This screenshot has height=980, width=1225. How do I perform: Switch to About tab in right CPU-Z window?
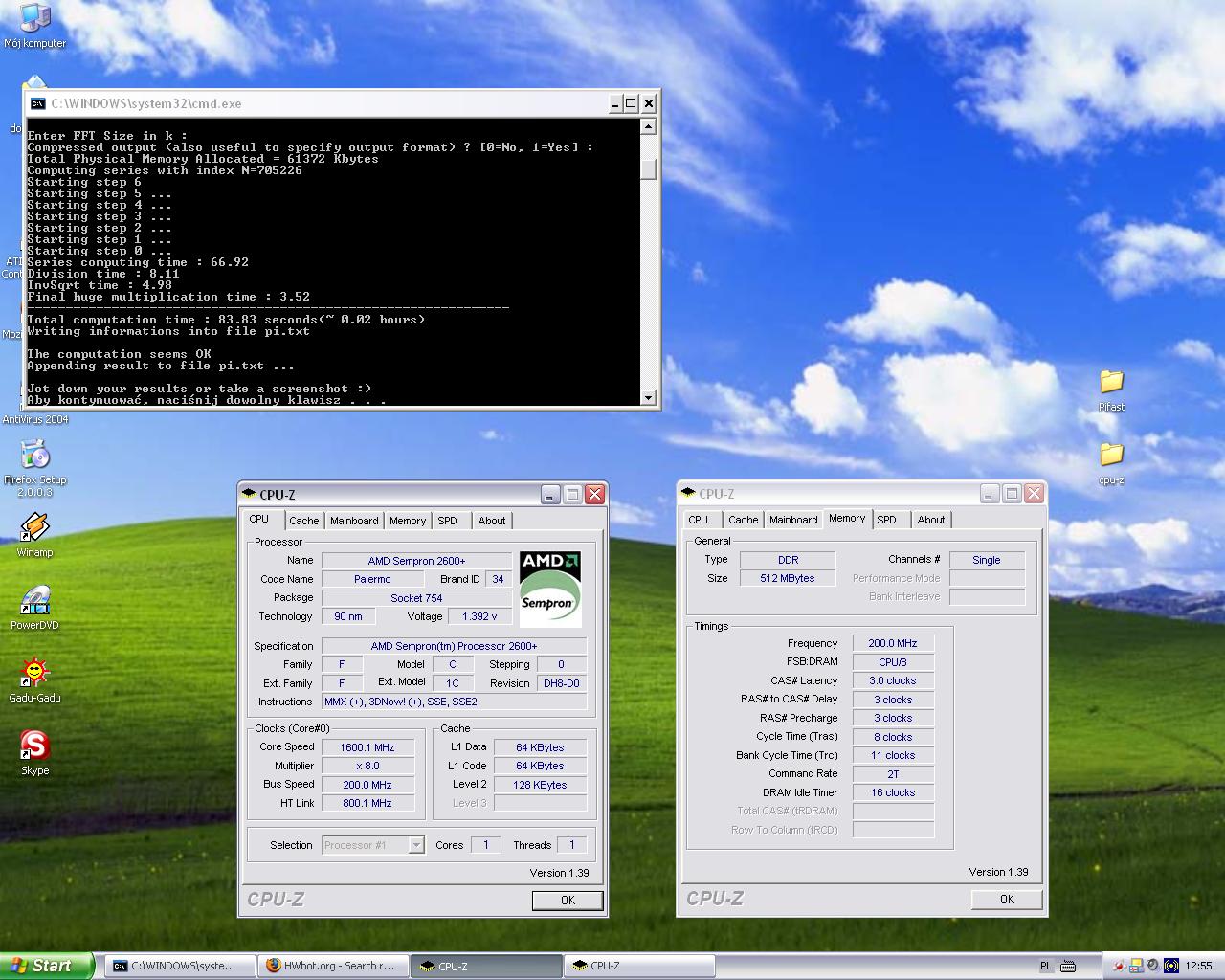931,520
